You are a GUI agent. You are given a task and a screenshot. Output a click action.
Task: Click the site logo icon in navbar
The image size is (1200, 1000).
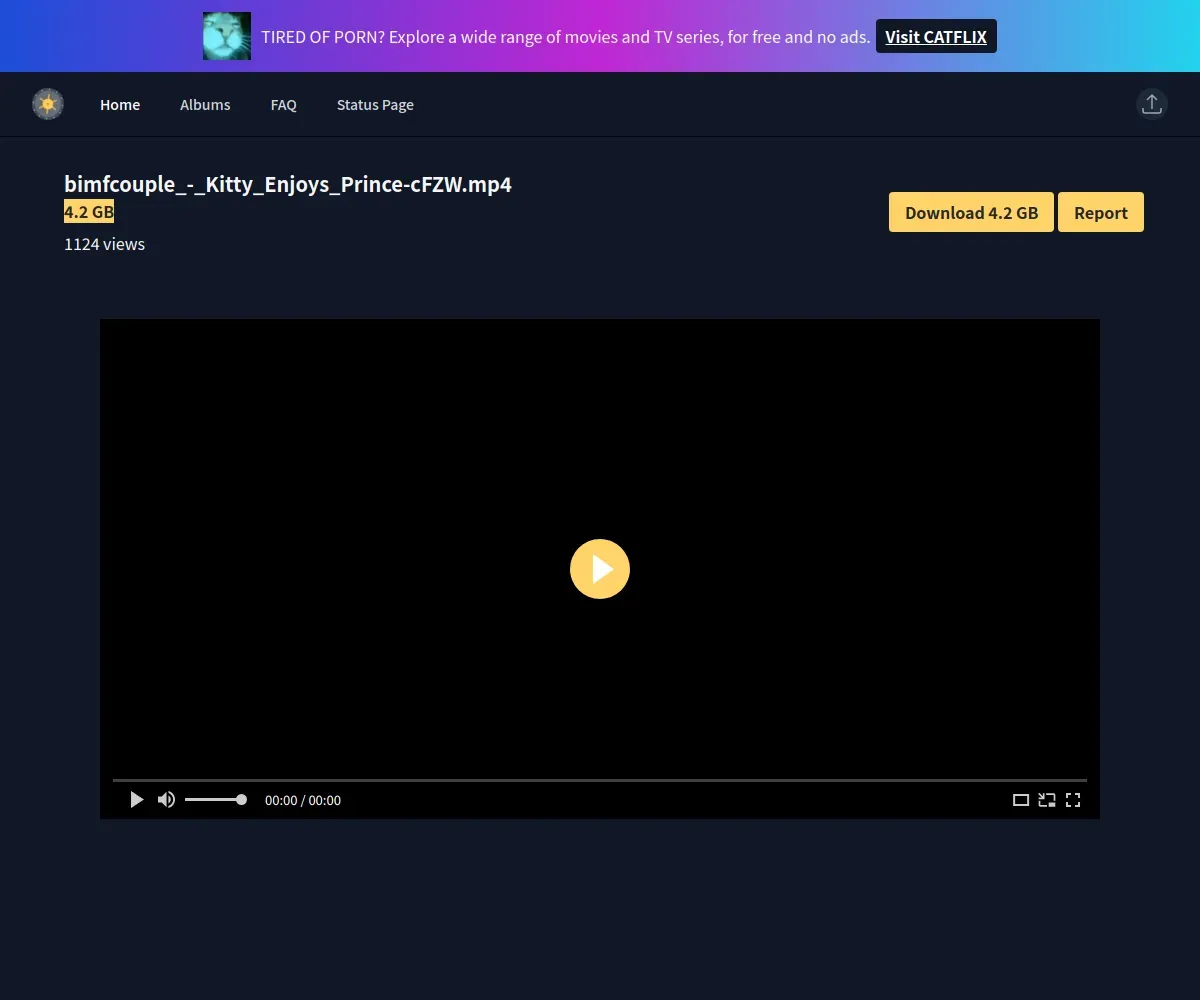48,104
